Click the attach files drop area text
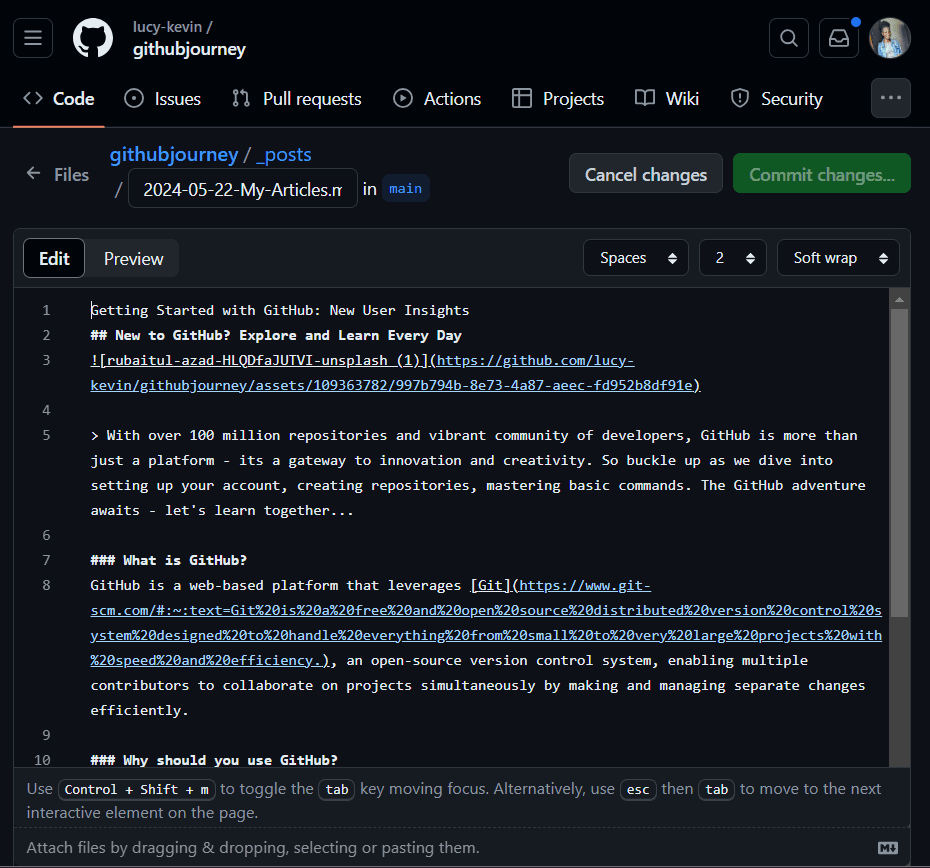The height and width of the screenshot is (868, 930). pyautogui.click(x=253, y=848)
